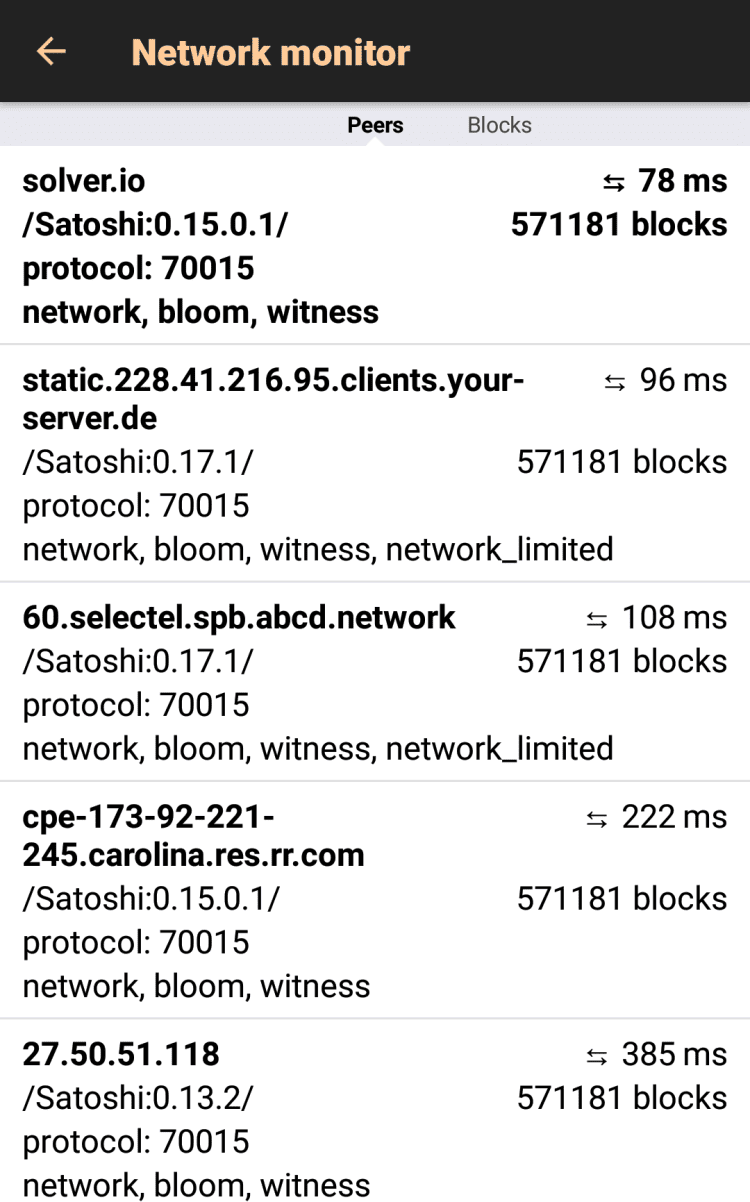The image size is (750, 1202).
Task: Click the 222 ms latency value
Action: click(675, 817)
